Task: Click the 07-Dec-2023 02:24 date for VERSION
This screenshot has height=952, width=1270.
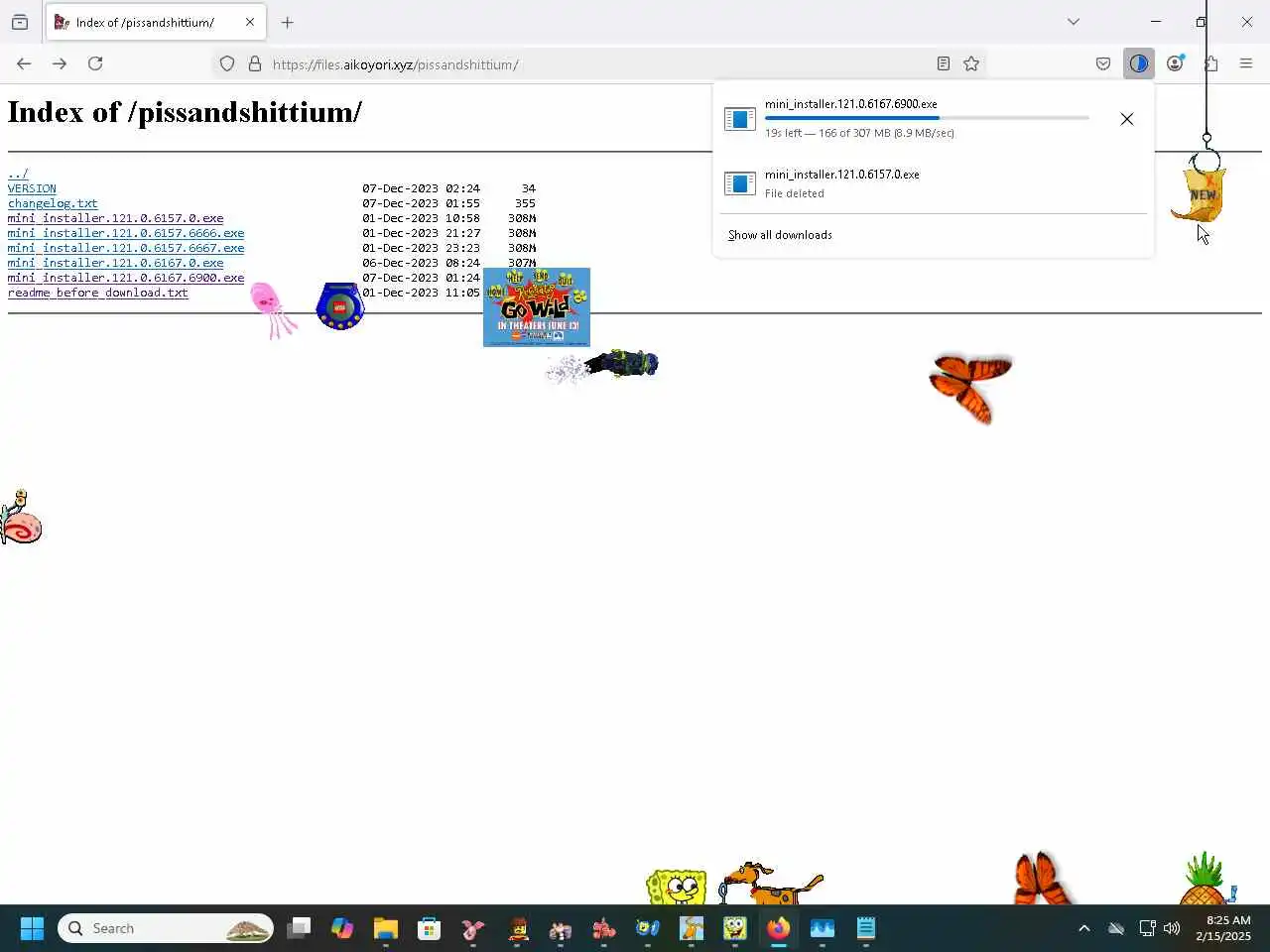Action: tap(421, 188)
